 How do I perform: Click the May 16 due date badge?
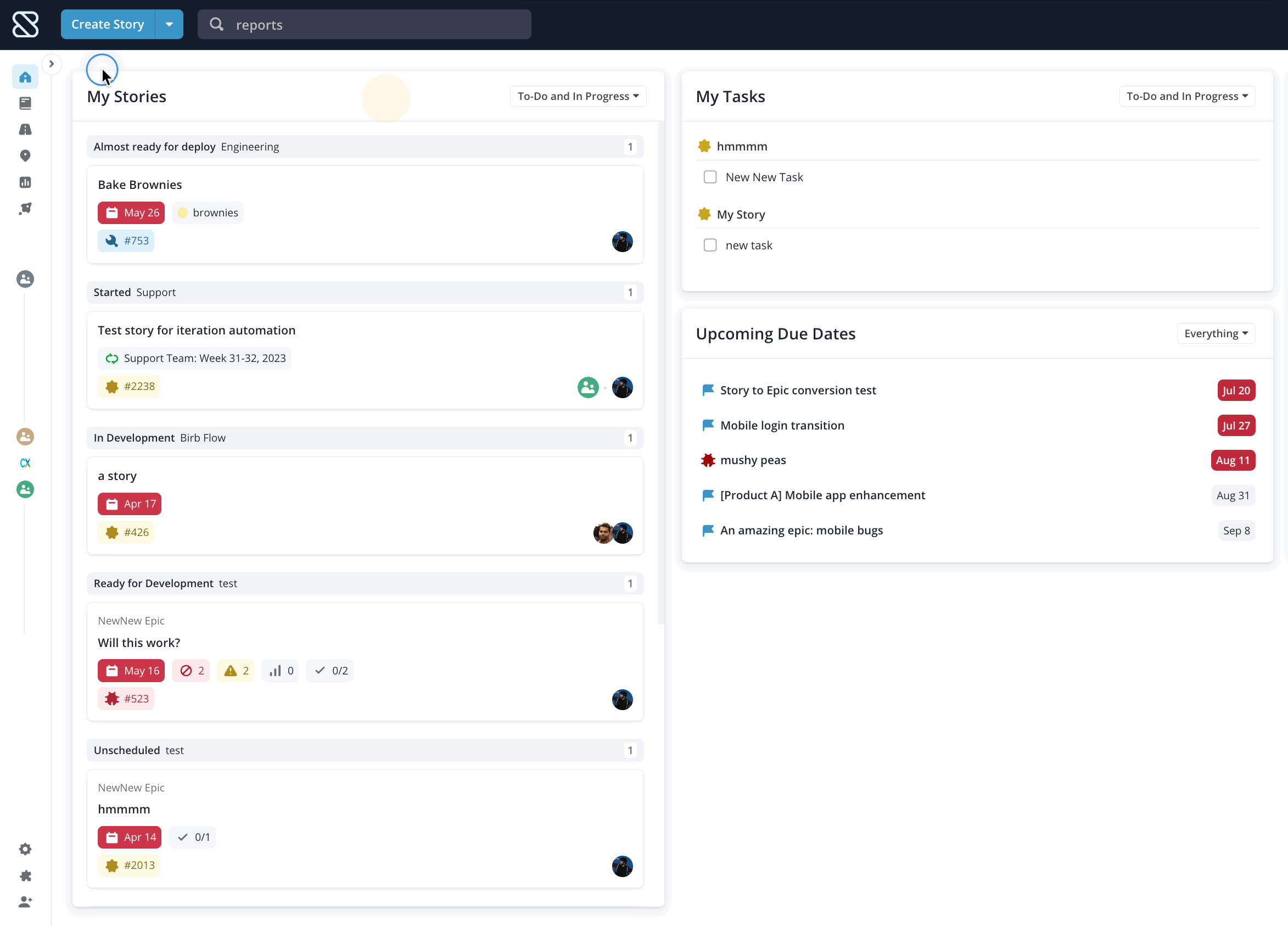(x=131, y=671)
